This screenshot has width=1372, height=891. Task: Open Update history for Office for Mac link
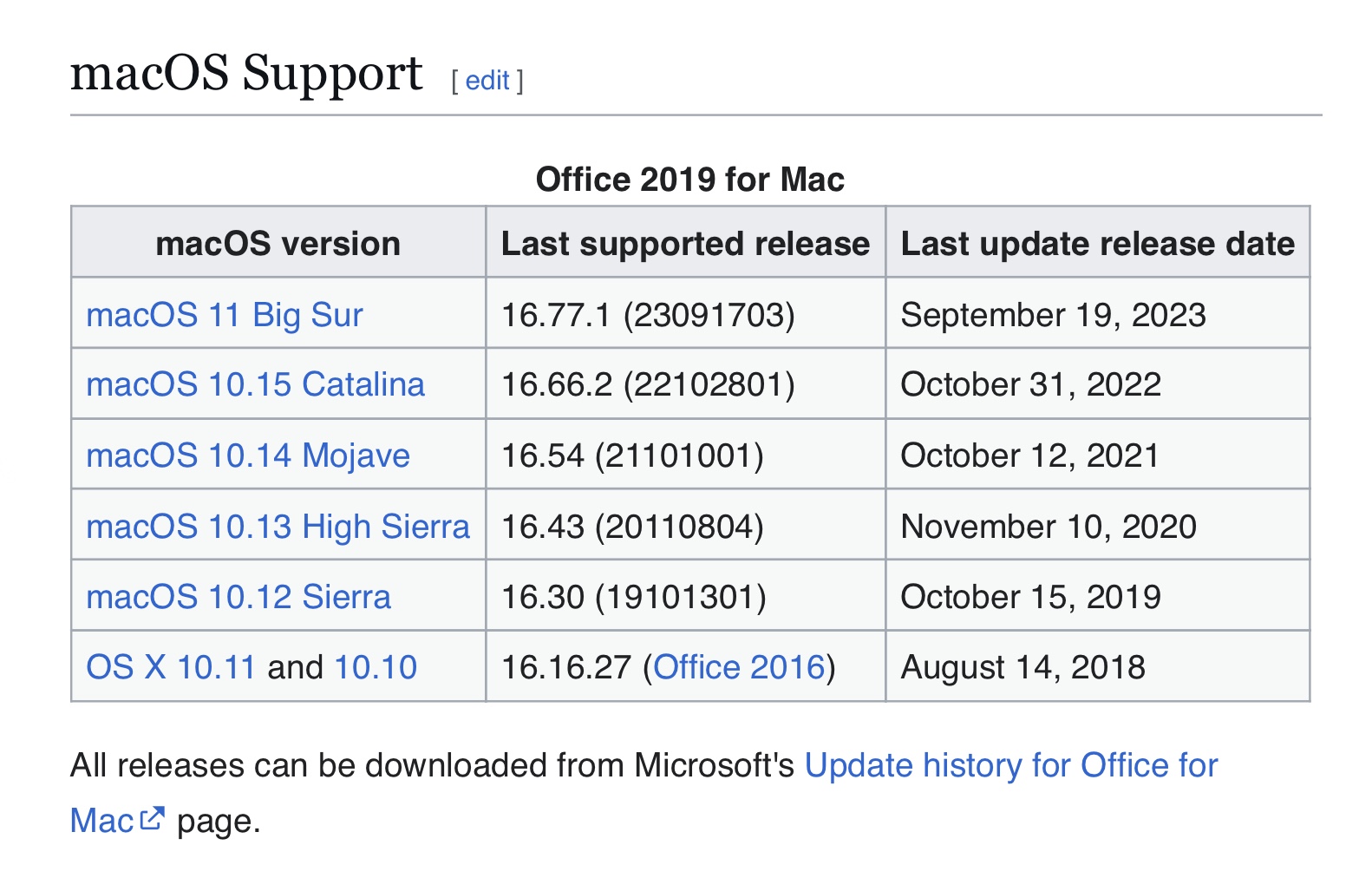click(x=1011, y=765)
